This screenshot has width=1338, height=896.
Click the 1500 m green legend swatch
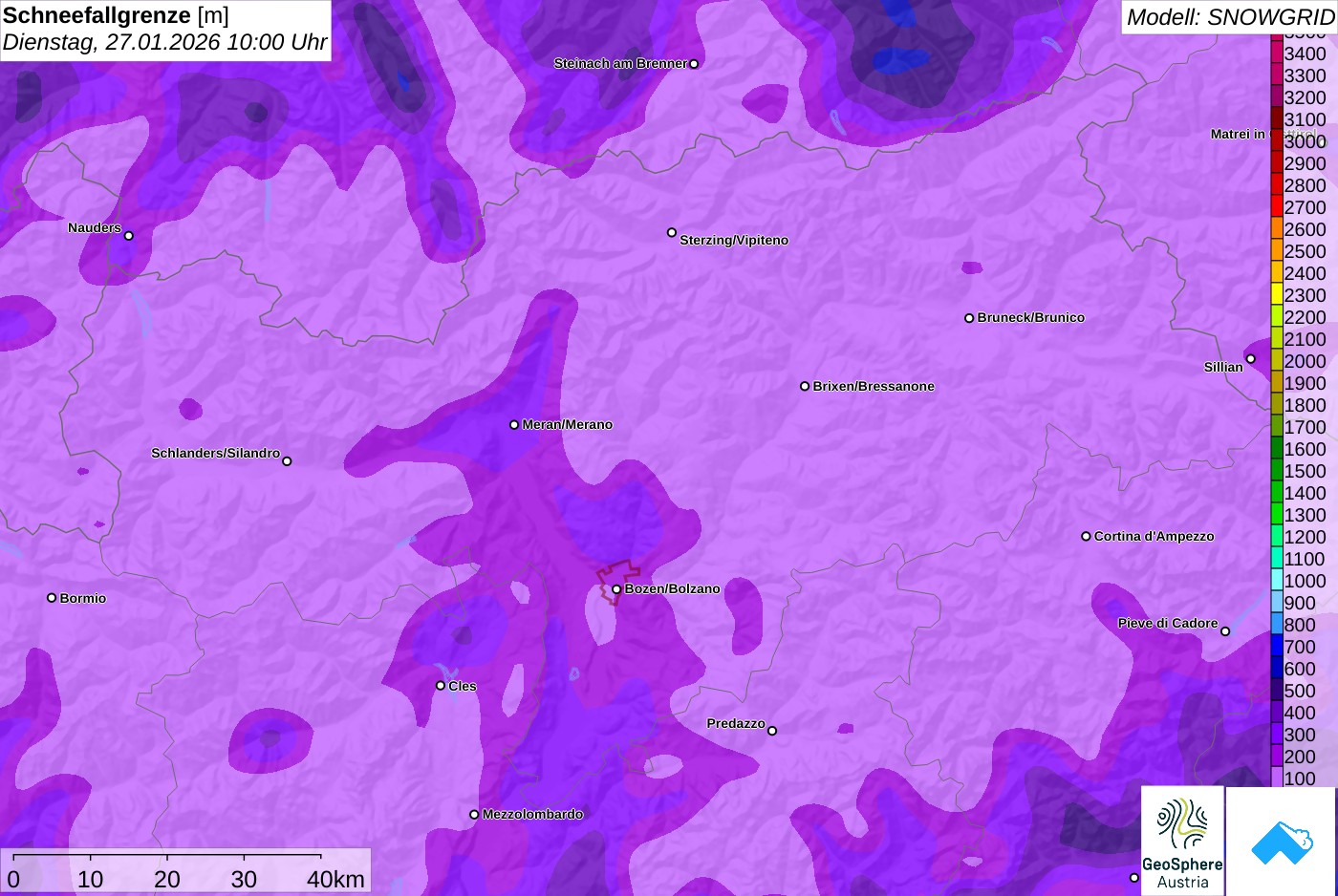(x=1276, y=470)
